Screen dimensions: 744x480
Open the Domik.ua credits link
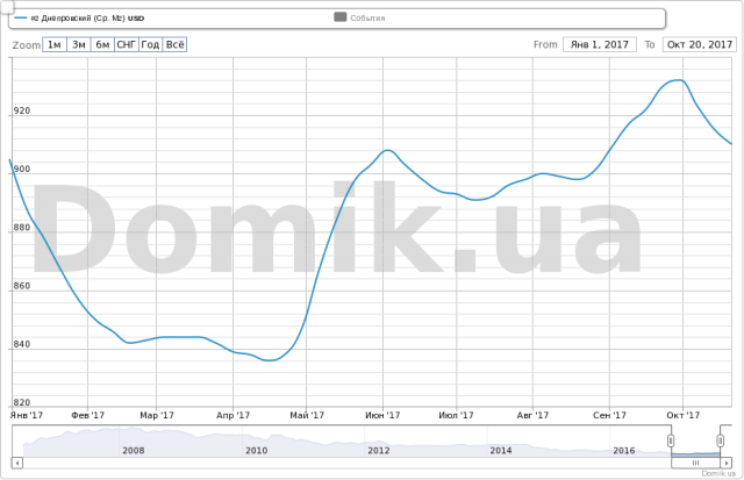(718, 473)
